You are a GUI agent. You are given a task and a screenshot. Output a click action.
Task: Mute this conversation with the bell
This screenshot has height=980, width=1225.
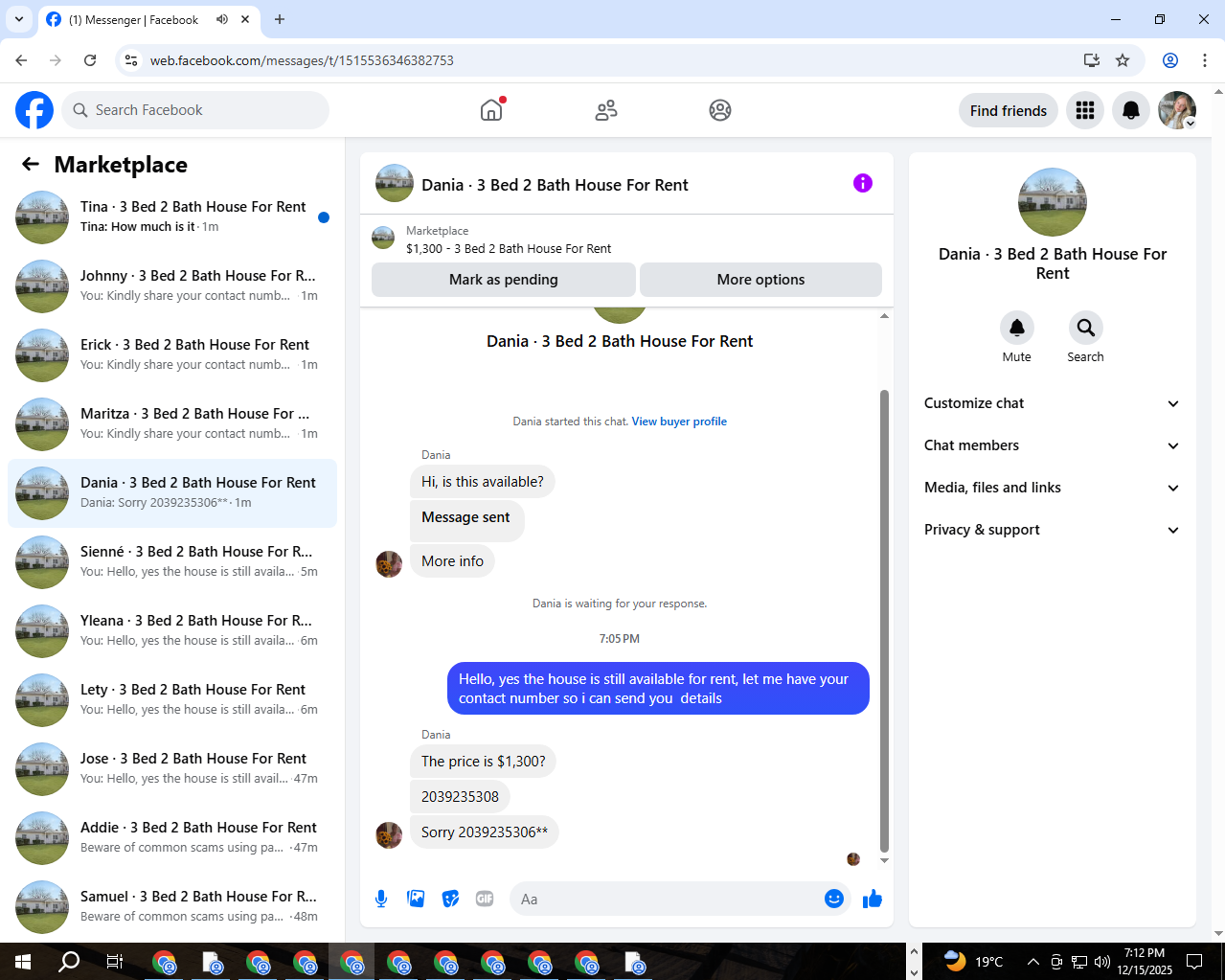click(1017, 328)
